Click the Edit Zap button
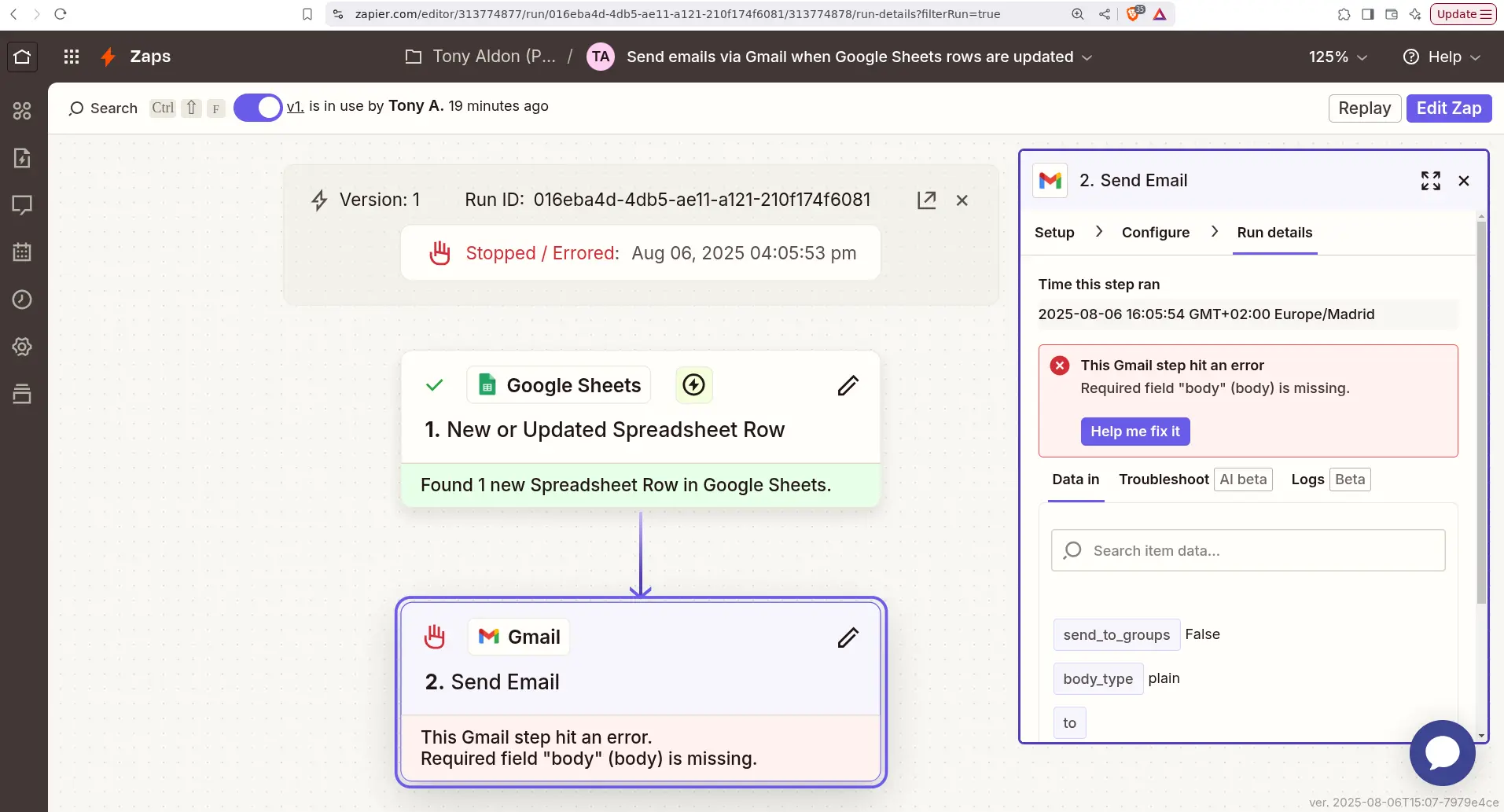 1449,108
